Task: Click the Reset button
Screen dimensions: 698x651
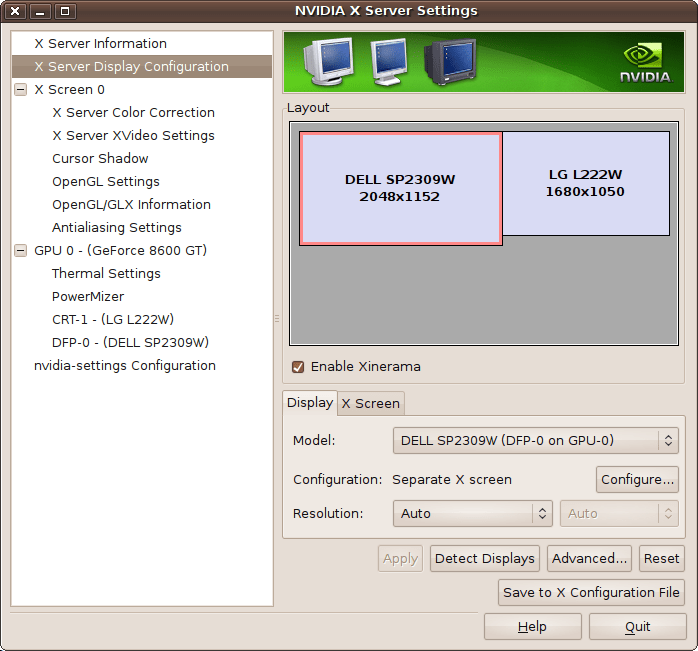Action: click(x=661, y=558)
